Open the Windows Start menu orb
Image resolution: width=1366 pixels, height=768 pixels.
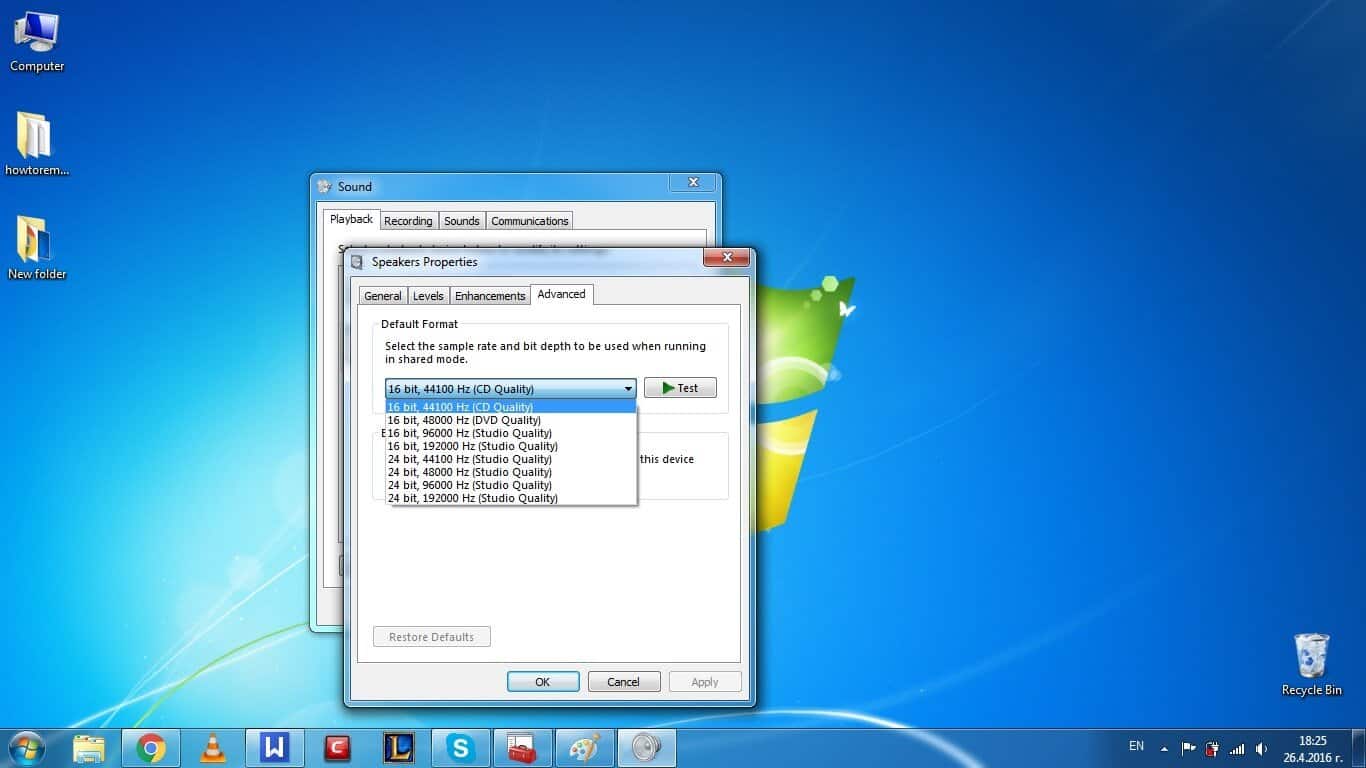25,748
